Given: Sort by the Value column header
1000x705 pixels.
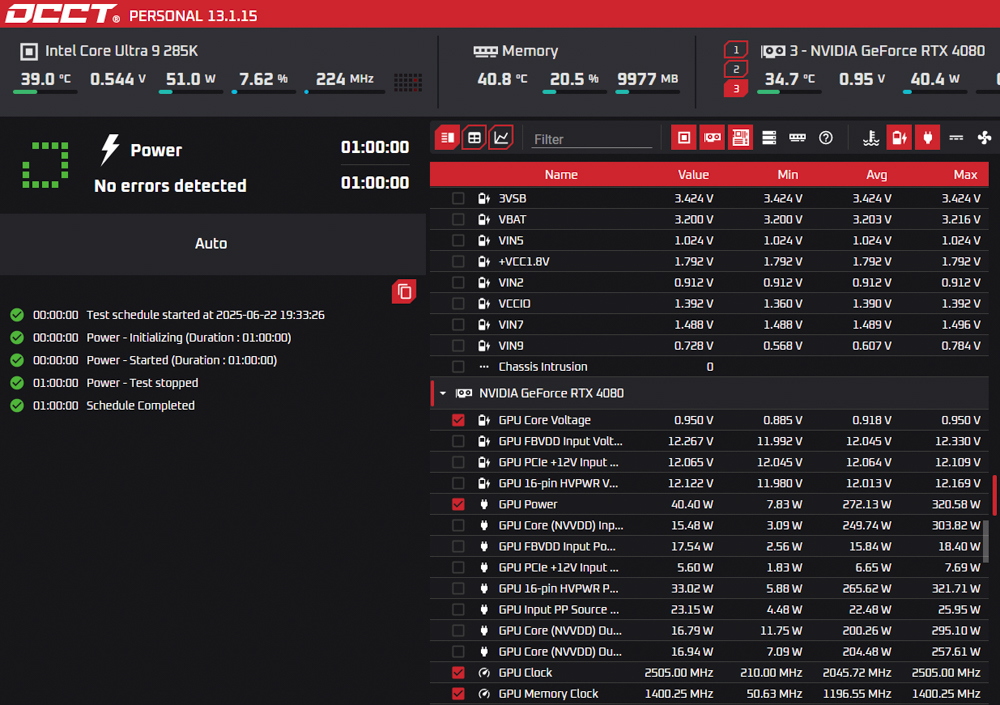Looking at the screenshot, I should pos(693,175).
